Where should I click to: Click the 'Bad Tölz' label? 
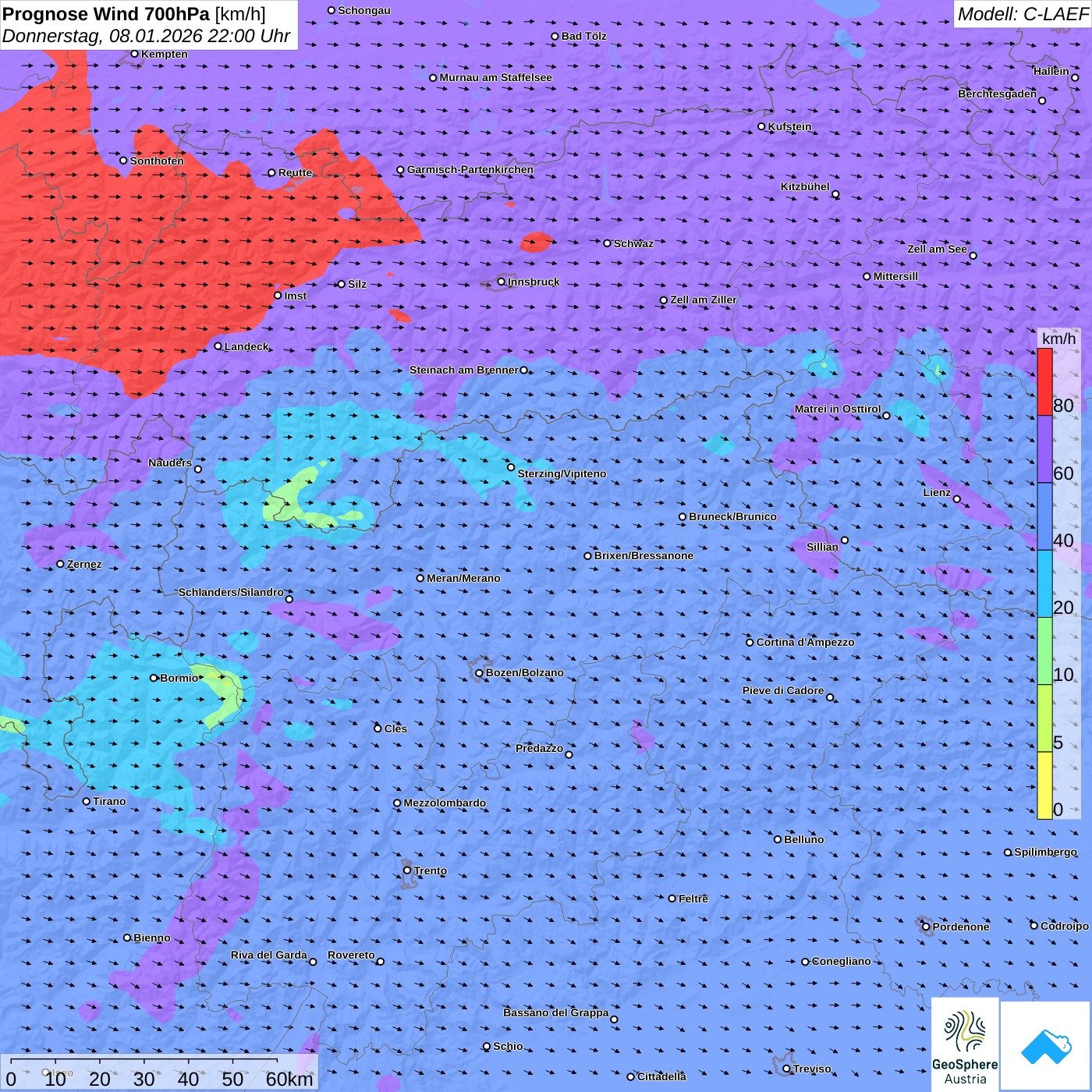tap(584, 36)
